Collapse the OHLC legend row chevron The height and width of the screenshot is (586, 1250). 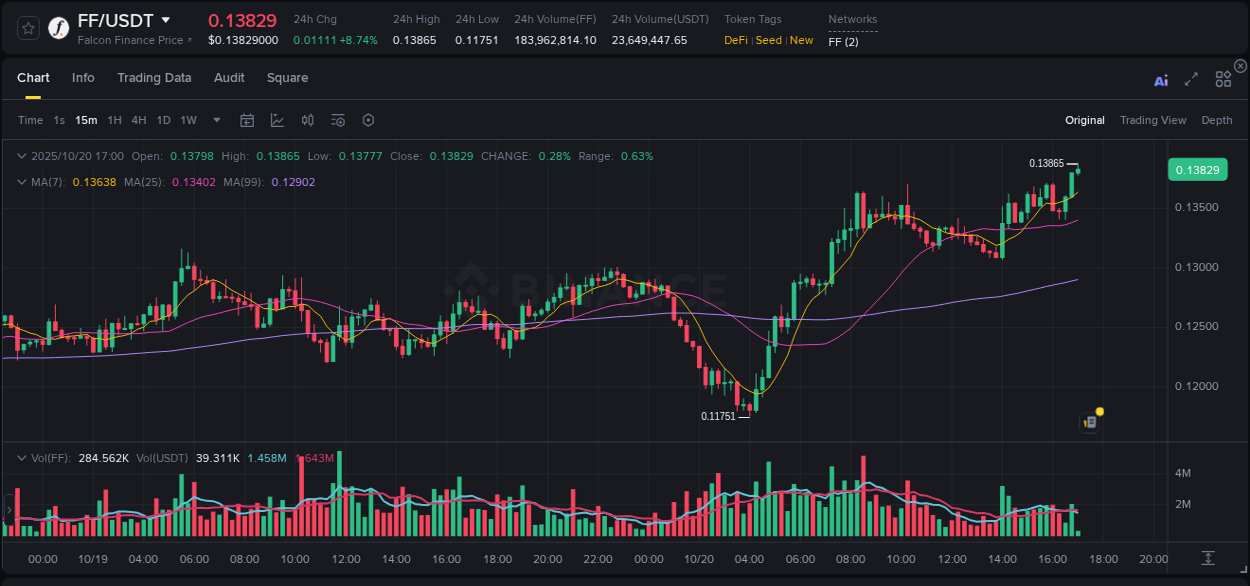coord(22,156)
